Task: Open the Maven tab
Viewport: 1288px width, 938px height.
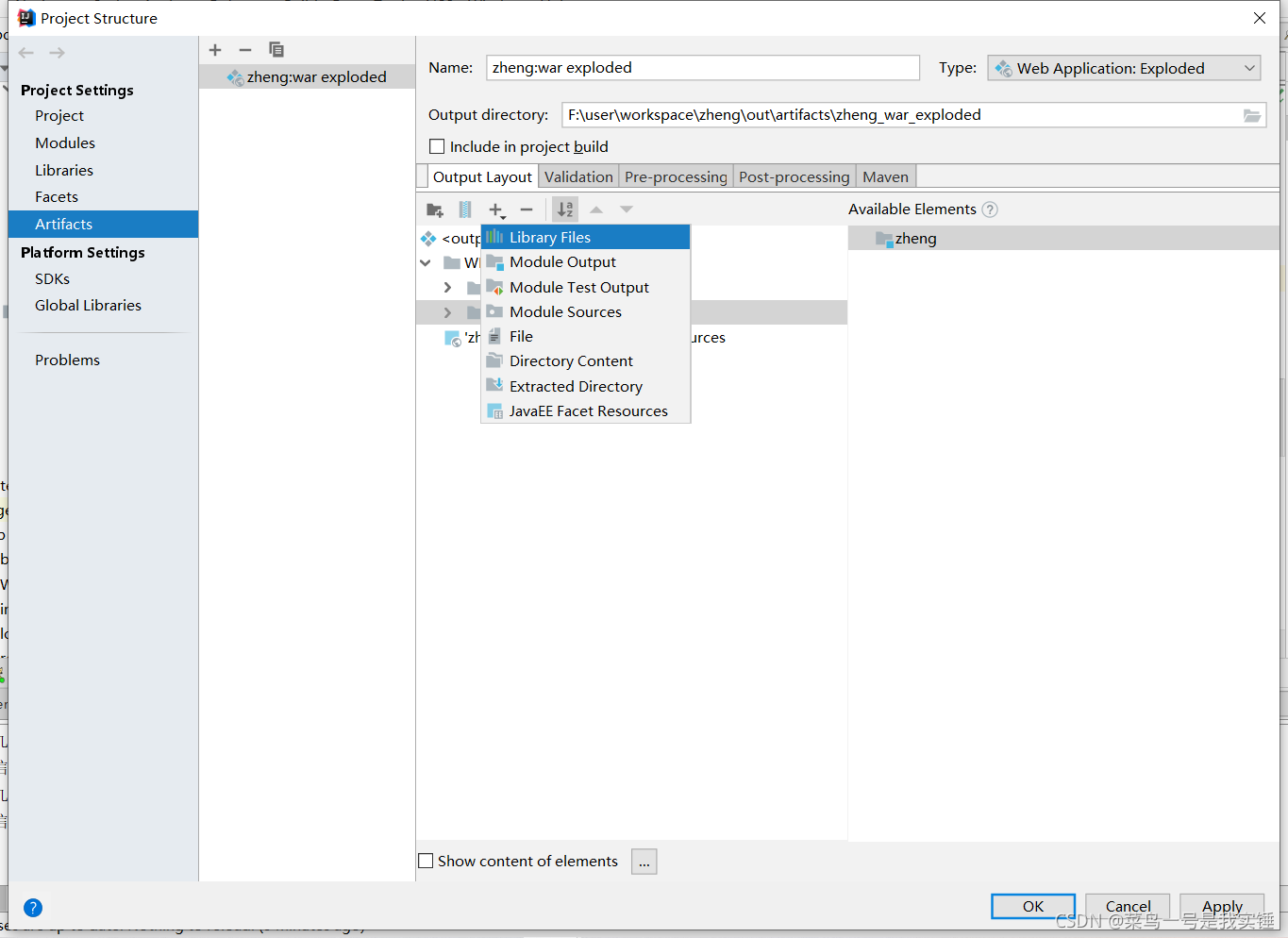Action: click(885, 176)
